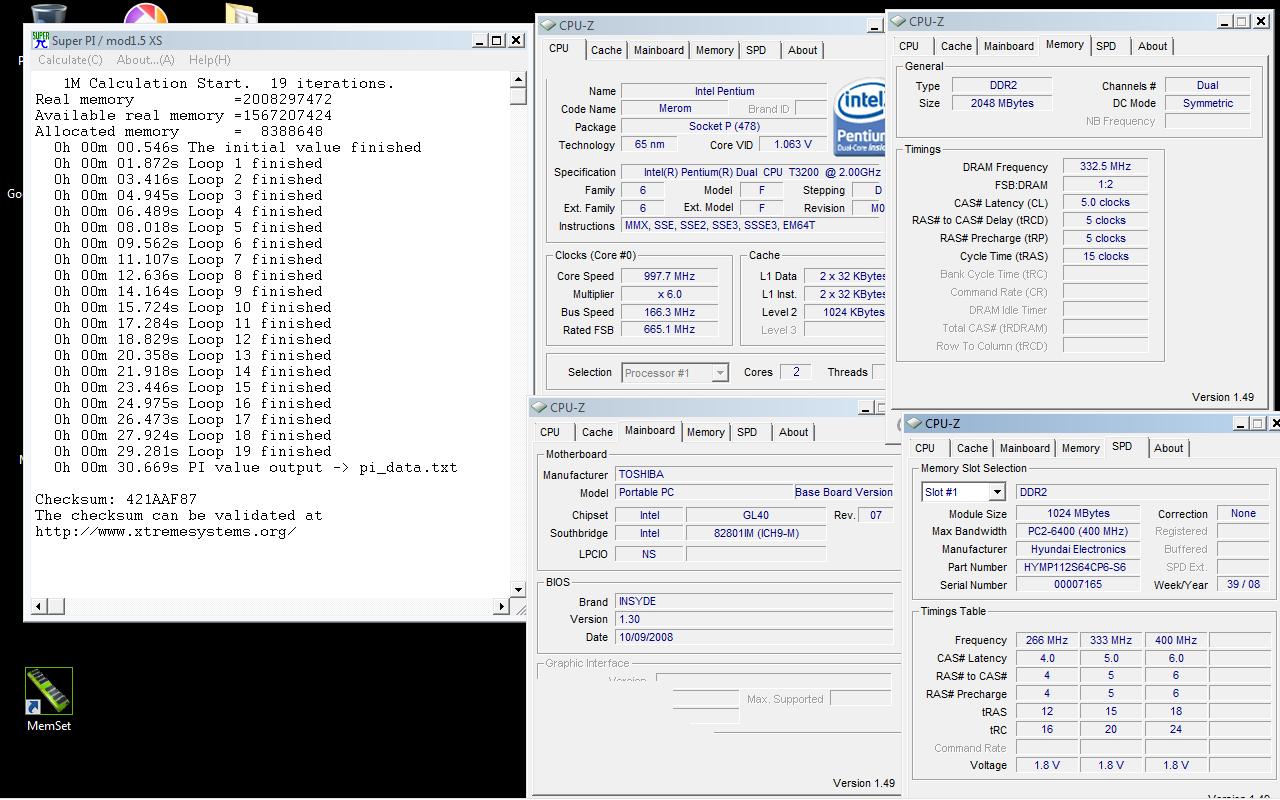Image resolution: width=1280 pixels, height=800 pixels.
Task: Open the Calculate(C) menu in Super PI
Action: pyautogui.click(x=70, y=60)
